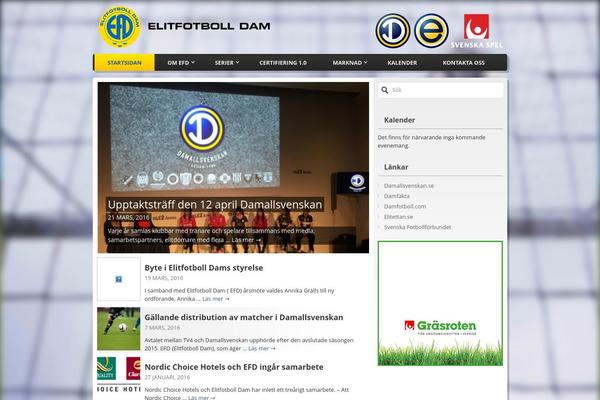This screenshot has height=400, width=600.
Task: Open the Damallsvenskan hero slide image
Action: 233,168
